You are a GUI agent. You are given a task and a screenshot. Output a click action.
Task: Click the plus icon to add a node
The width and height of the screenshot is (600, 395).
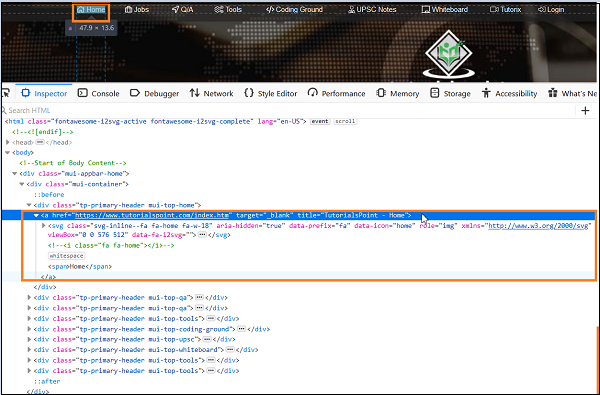(585, 111)
